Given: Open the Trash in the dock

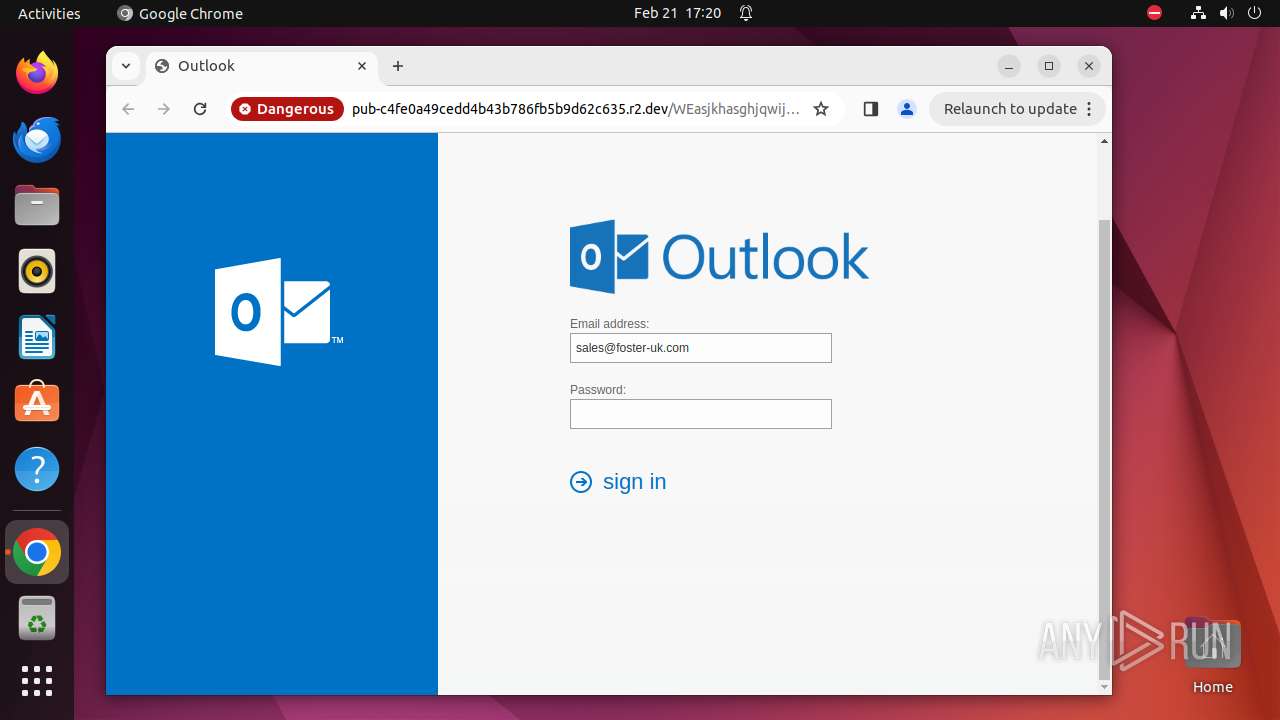Looking at the screenshot, I should (37, 618).
